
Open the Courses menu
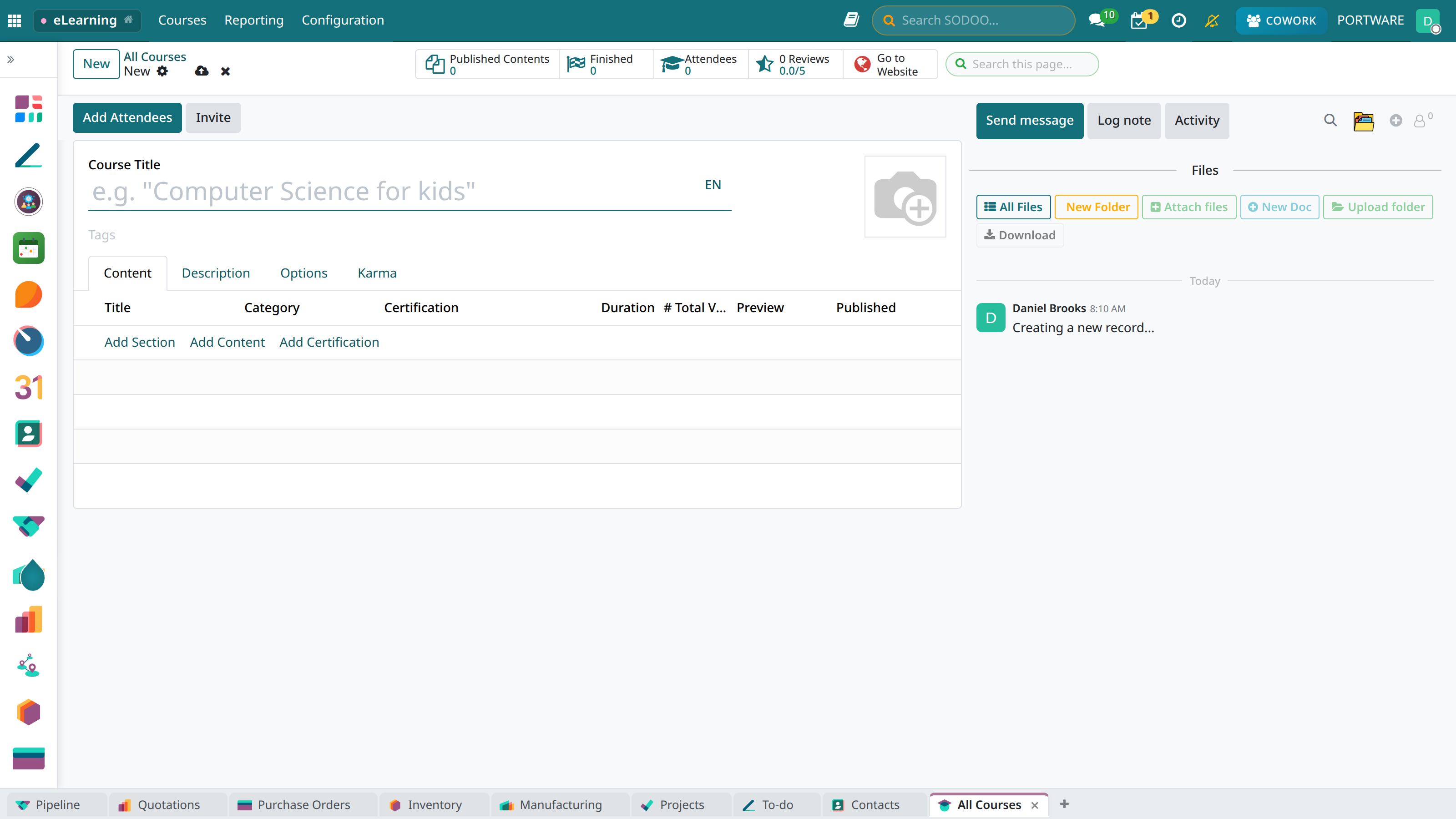[x=182, y=20]
